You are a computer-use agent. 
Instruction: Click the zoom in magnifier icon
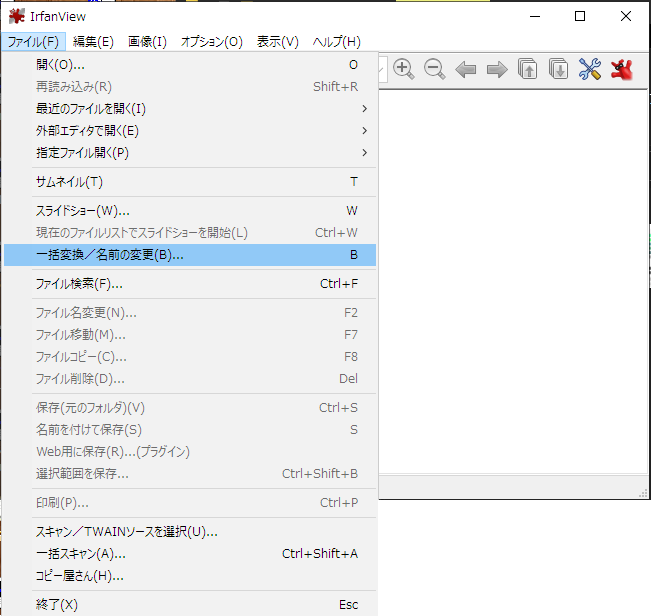pyautogui.click(x=404, y=69)
